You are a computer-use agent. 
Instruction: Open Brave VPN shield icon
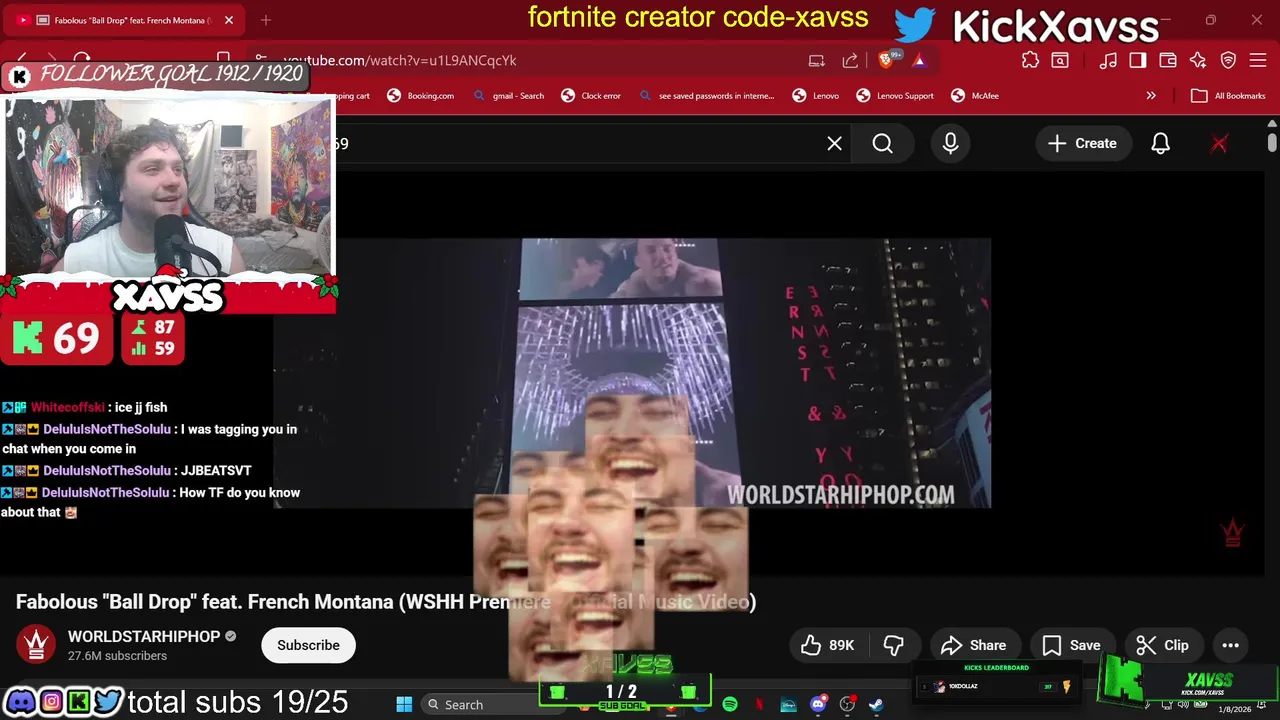[x=1229, y=60]
